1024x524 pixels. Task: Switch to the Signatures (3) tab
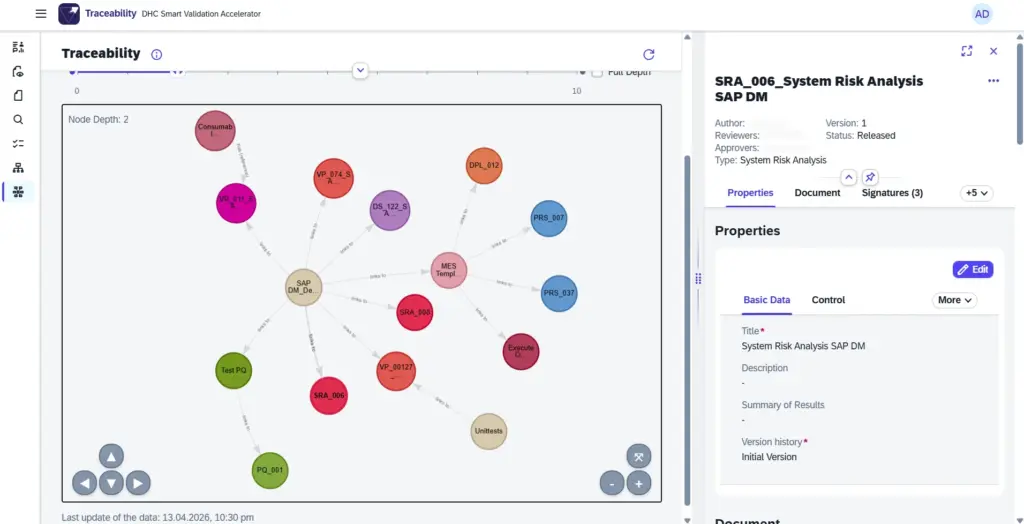coord(892,193)
